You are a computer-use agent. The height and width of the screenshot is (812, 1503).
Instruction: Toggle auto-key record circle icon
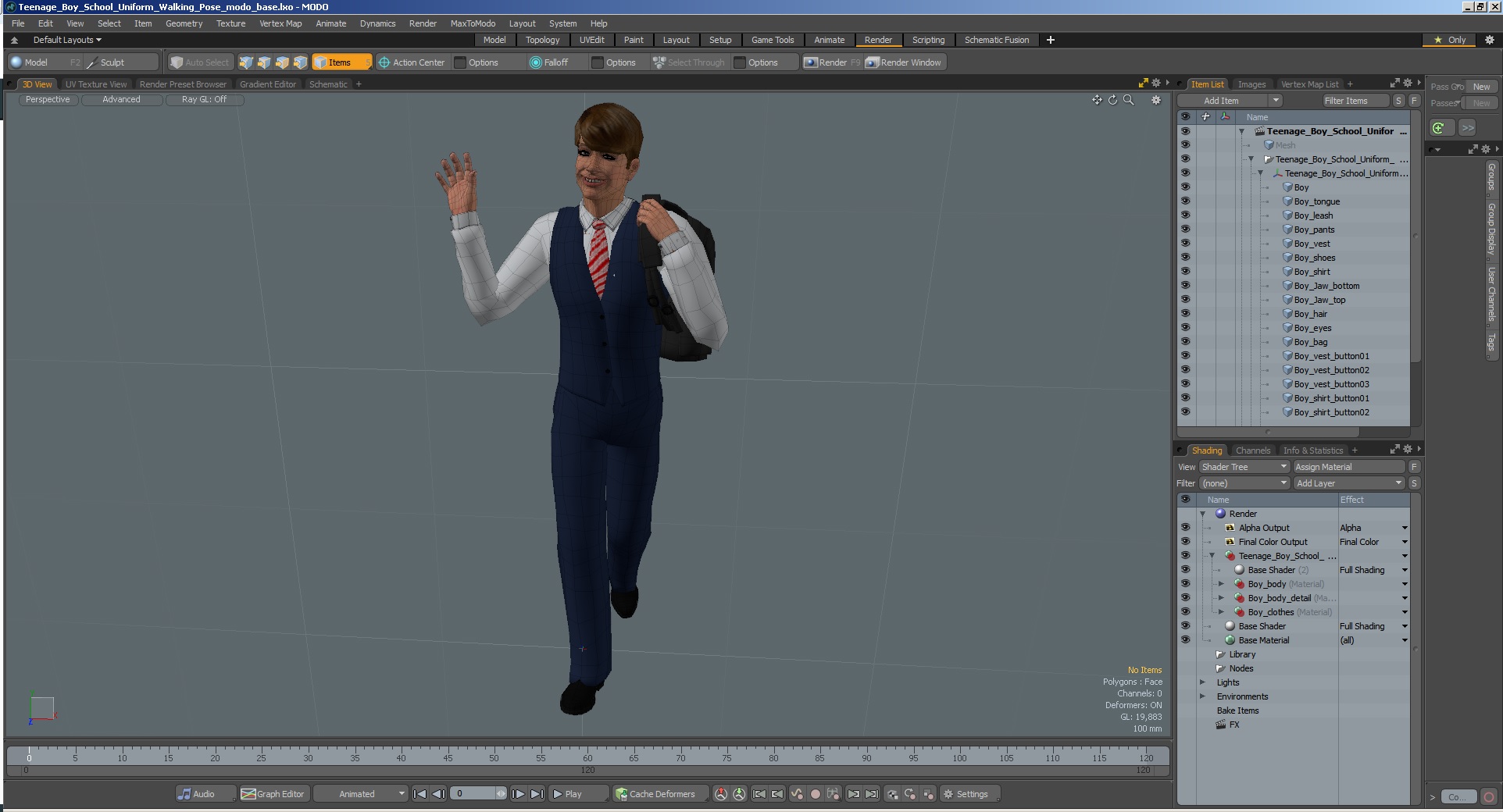(x=816, y=794)
